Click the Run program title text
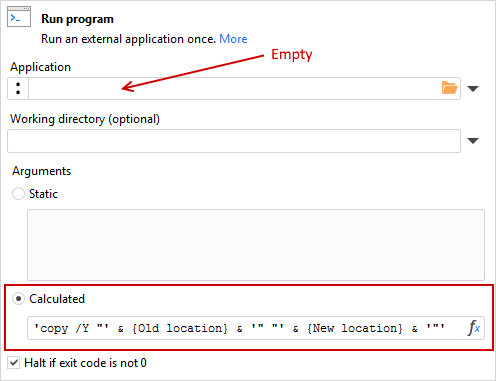 pos(77,19)
